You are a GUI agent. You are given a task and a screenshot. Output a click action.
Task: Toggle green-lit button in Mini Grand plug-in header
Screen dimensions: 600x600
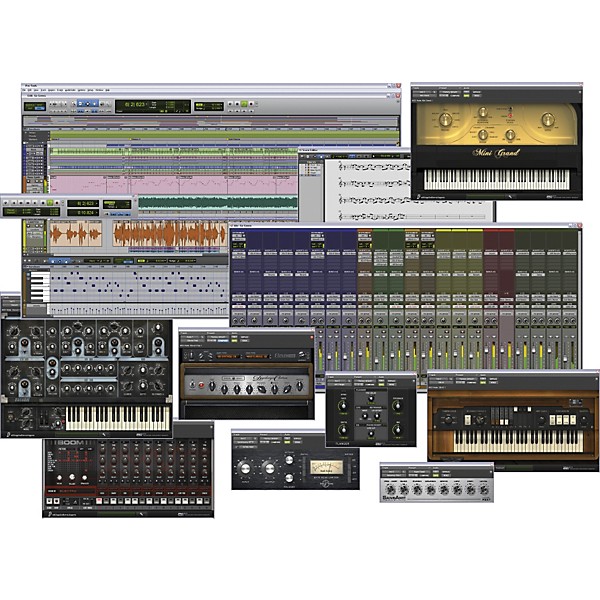tap(466, 96)
